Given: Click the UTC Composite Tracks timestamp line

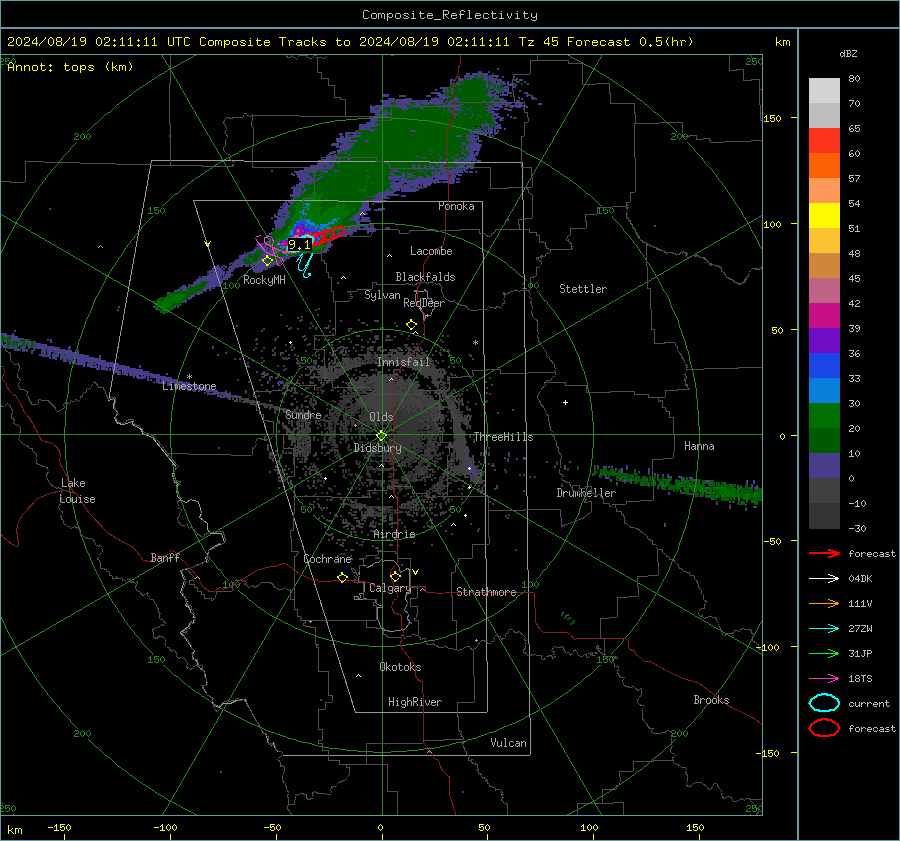Looking at the screenshot, I should (350, 42).
